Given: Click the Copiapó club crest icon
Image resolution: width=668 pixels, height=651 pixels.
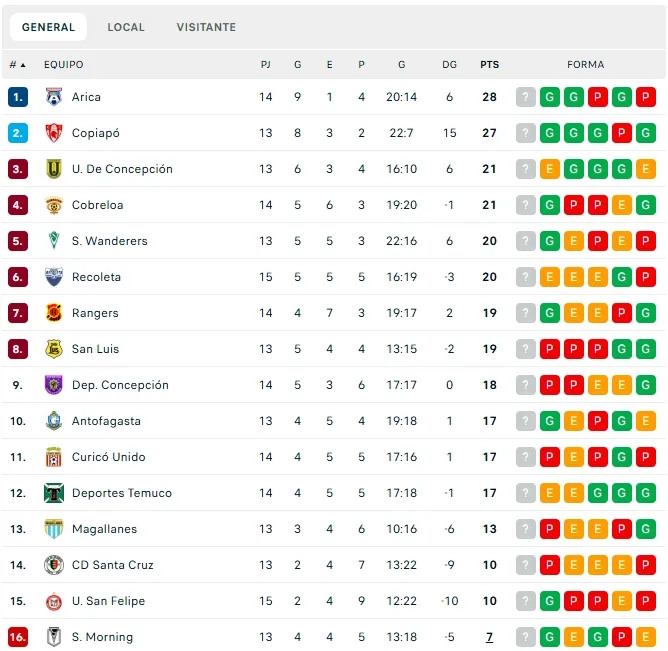Looking at the screenshot, I should (54, 133).
